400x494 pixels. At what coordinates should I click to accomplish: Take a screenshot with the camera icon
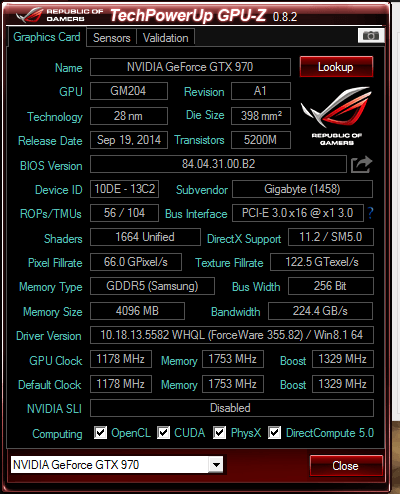click(371, 35)
